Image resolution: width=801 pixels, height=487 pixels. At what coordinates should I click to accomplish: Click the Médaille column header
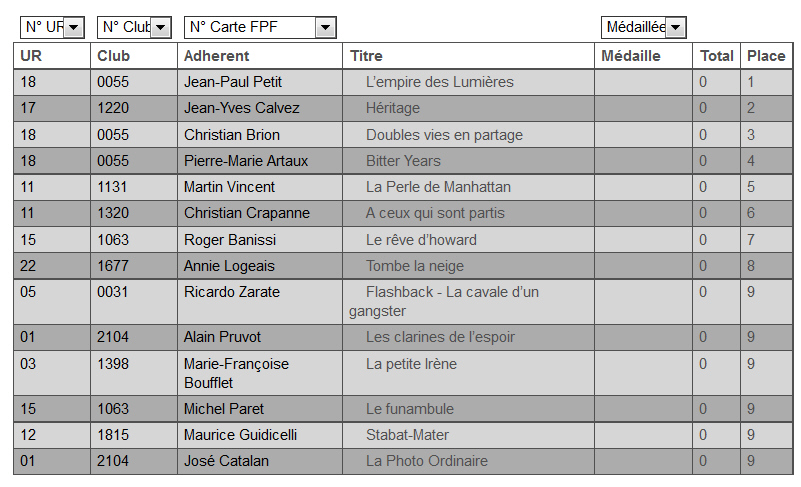(x=631, y=56)
